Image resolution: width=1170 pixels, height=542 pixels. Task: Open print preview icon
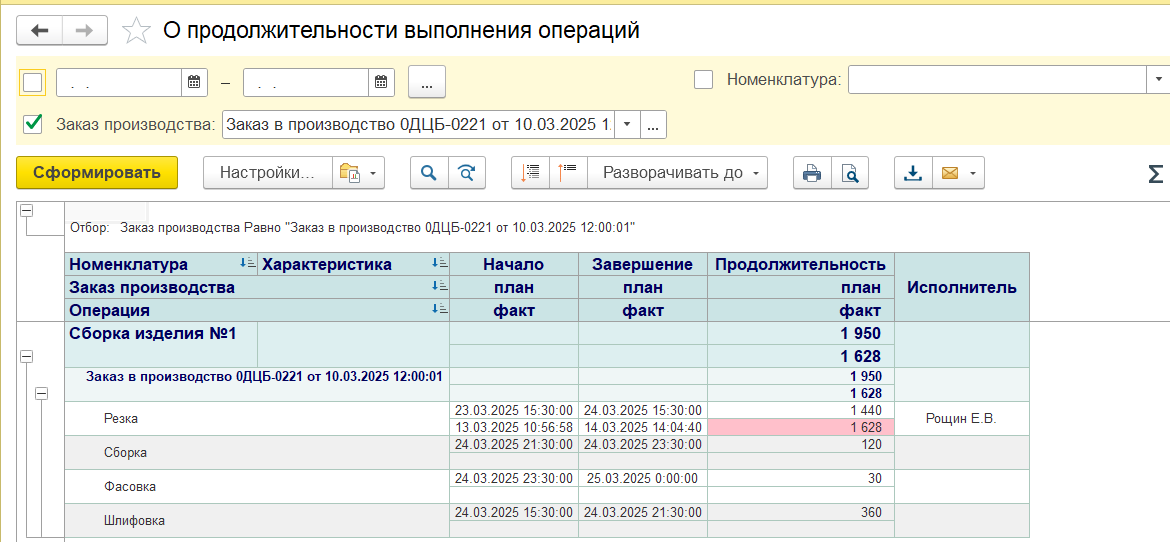850,173
